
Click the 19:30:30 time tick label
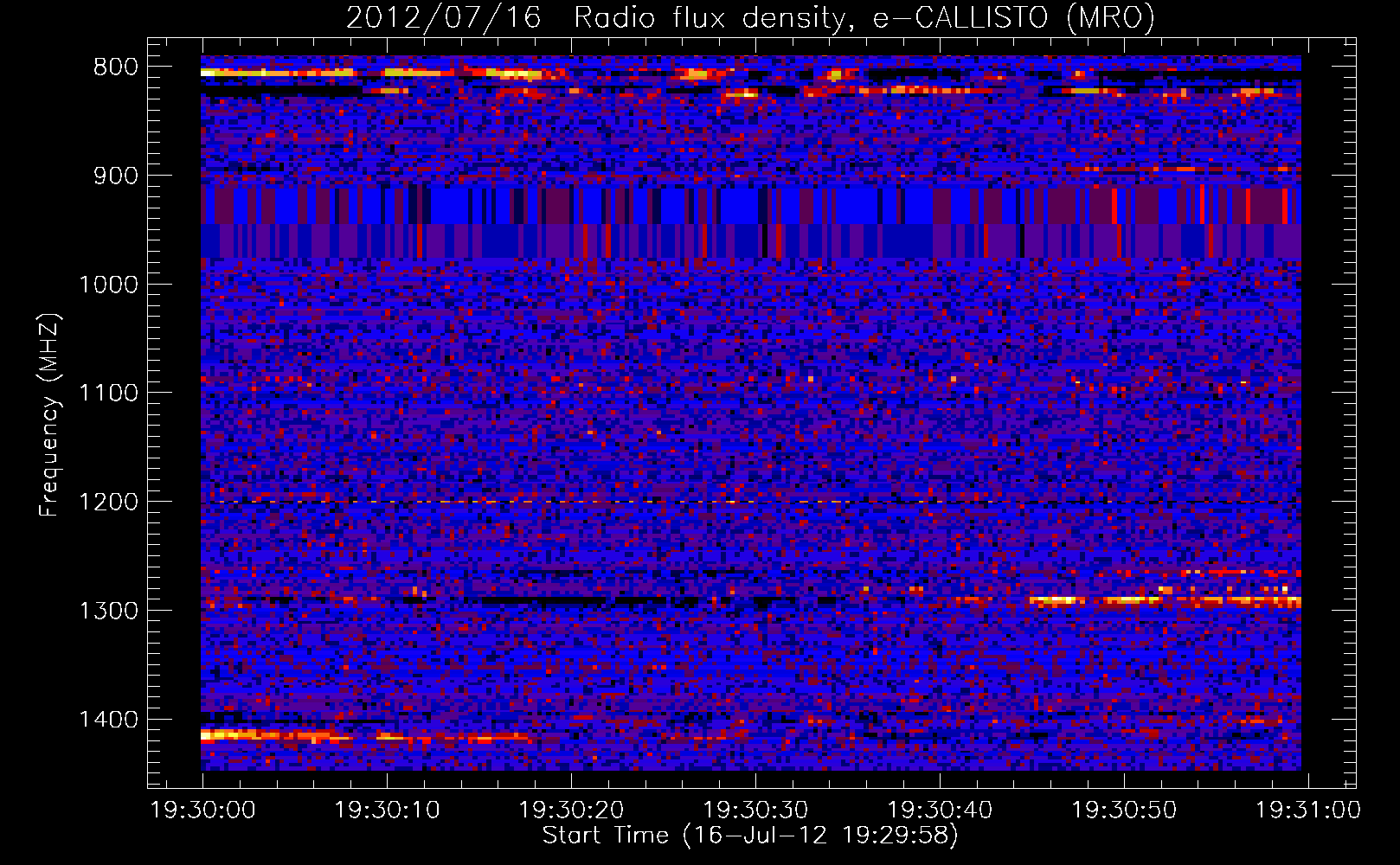click(x=755, y=811)
